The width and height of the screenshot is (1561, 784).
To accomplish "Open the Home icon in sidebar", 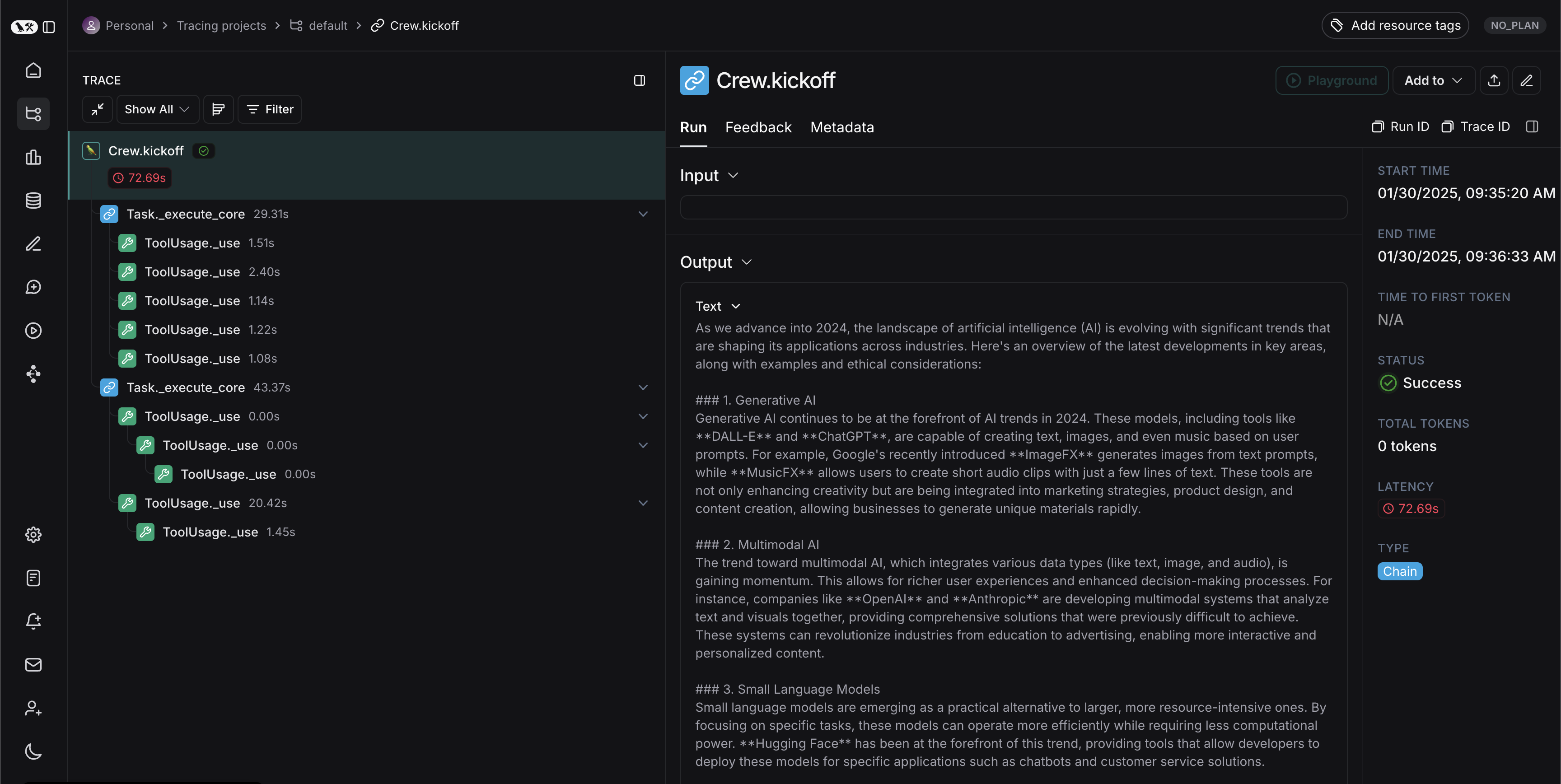I will click(x=33, y=70).
